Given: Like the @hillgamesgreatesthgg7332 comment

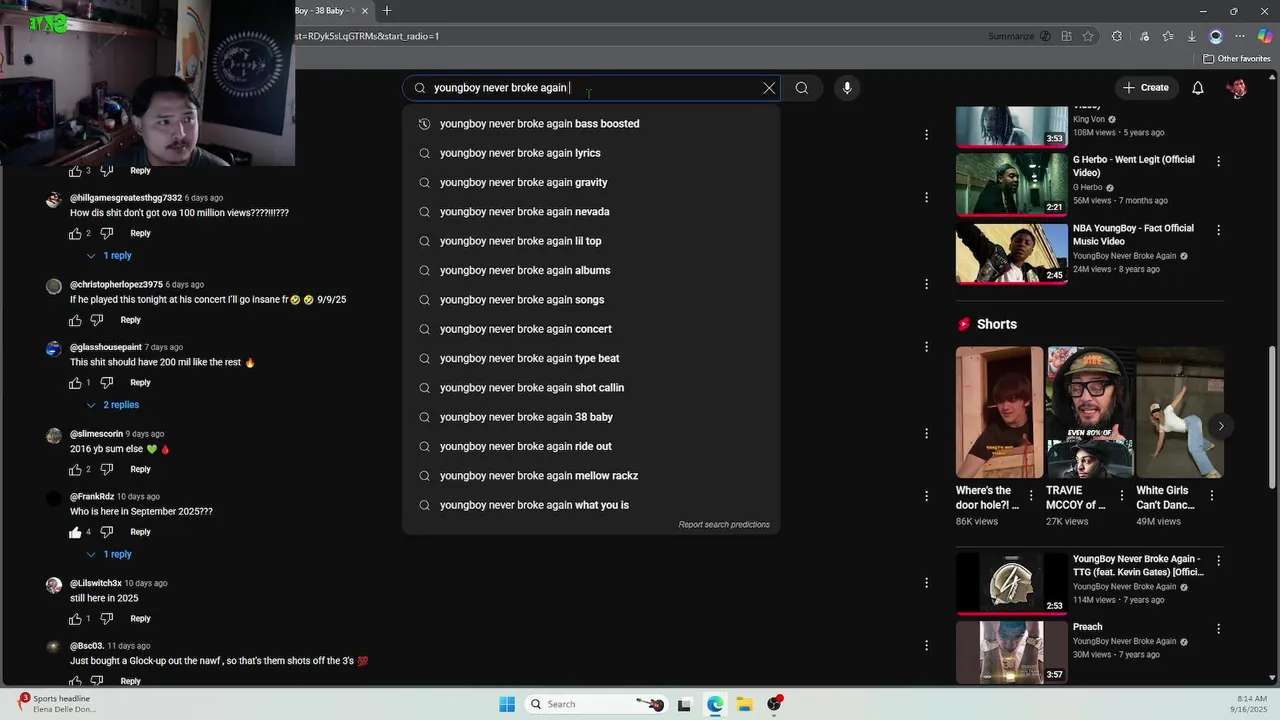Looking at the screenshot, I should coord(75,234).
